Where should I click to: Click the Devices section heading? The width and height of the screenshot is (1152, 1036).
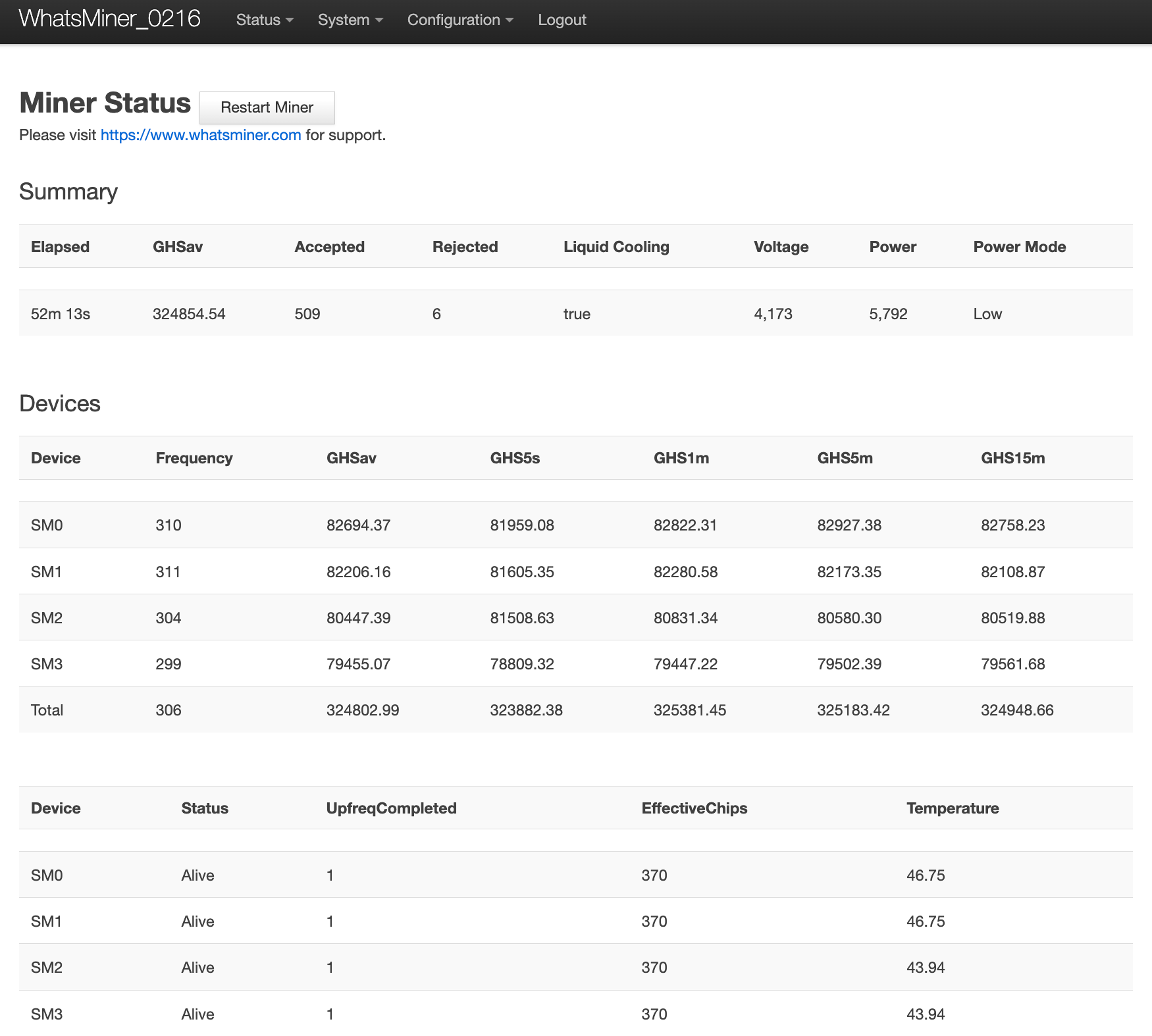coord(60,403)
